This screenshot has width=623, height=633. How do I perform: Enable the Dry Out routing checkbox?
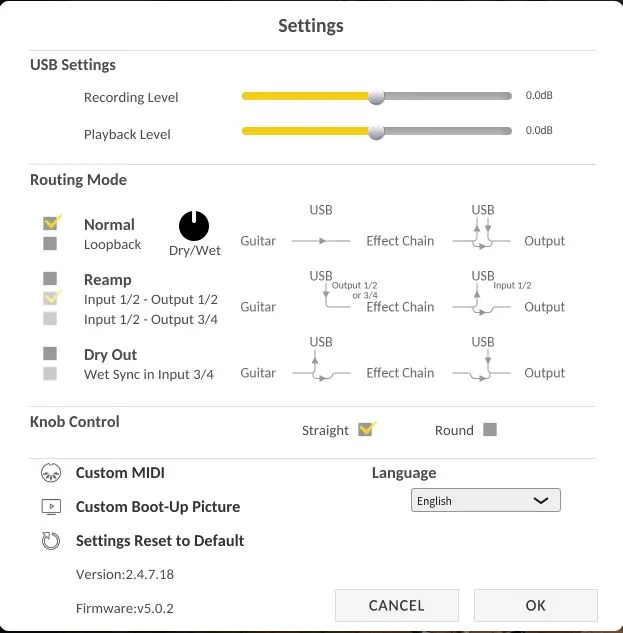[x=50, y=353]
